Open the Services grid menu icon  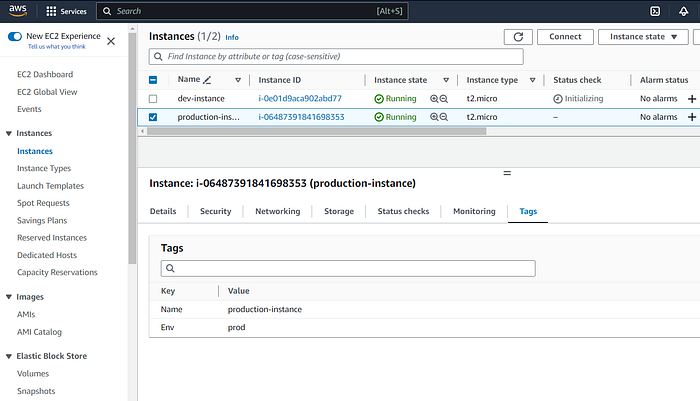click(51, 11)
